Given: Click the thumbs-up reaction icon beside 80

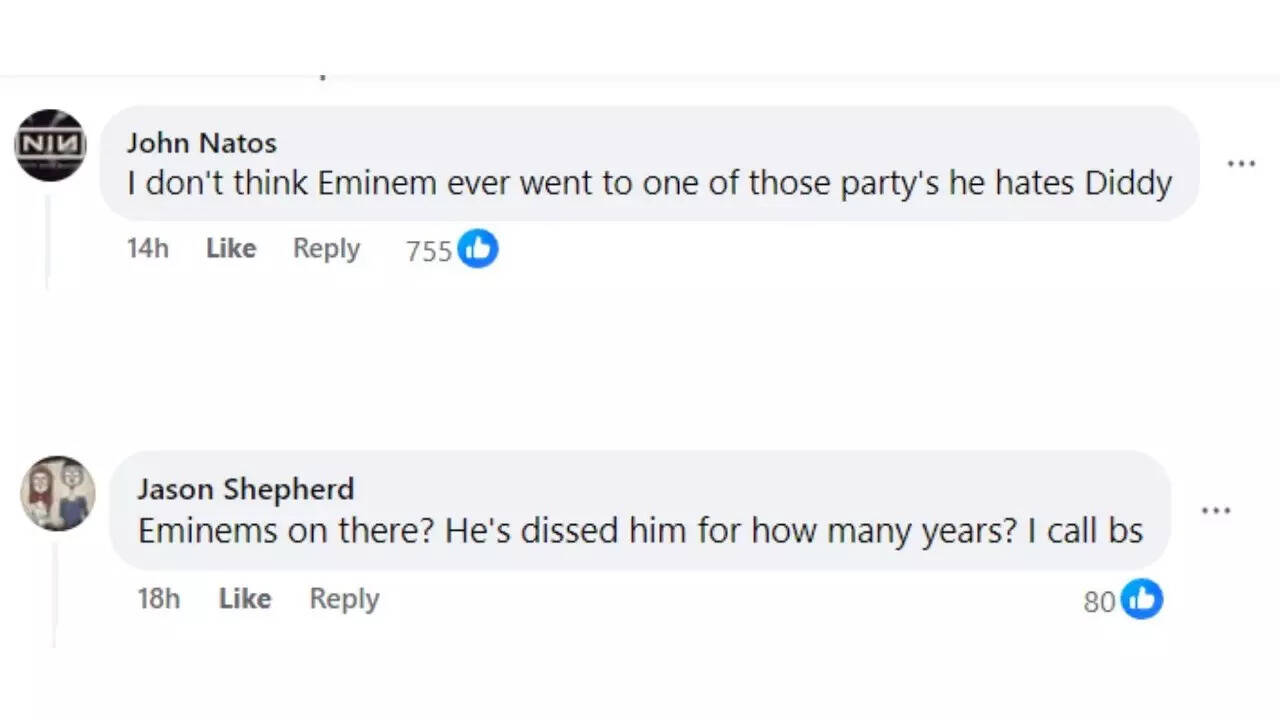Looking at the screenshot, I should coord(1142,599).
